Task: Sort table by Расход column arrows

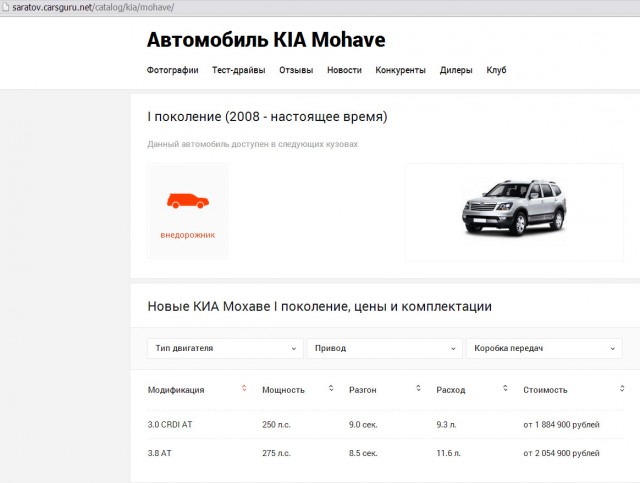Action: pos(505,388)
